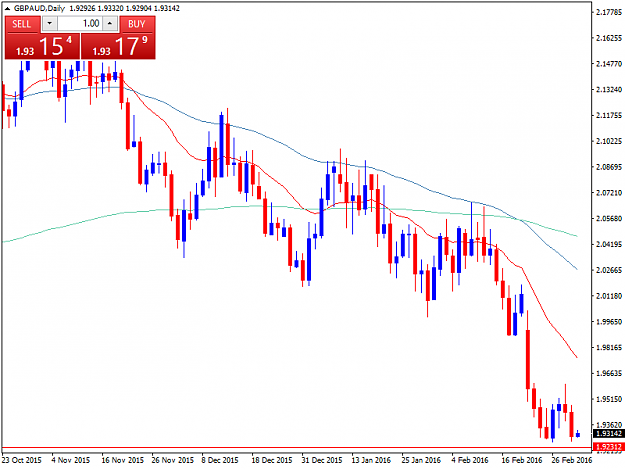Click the 2.10225 price scale label

(609, 141)
